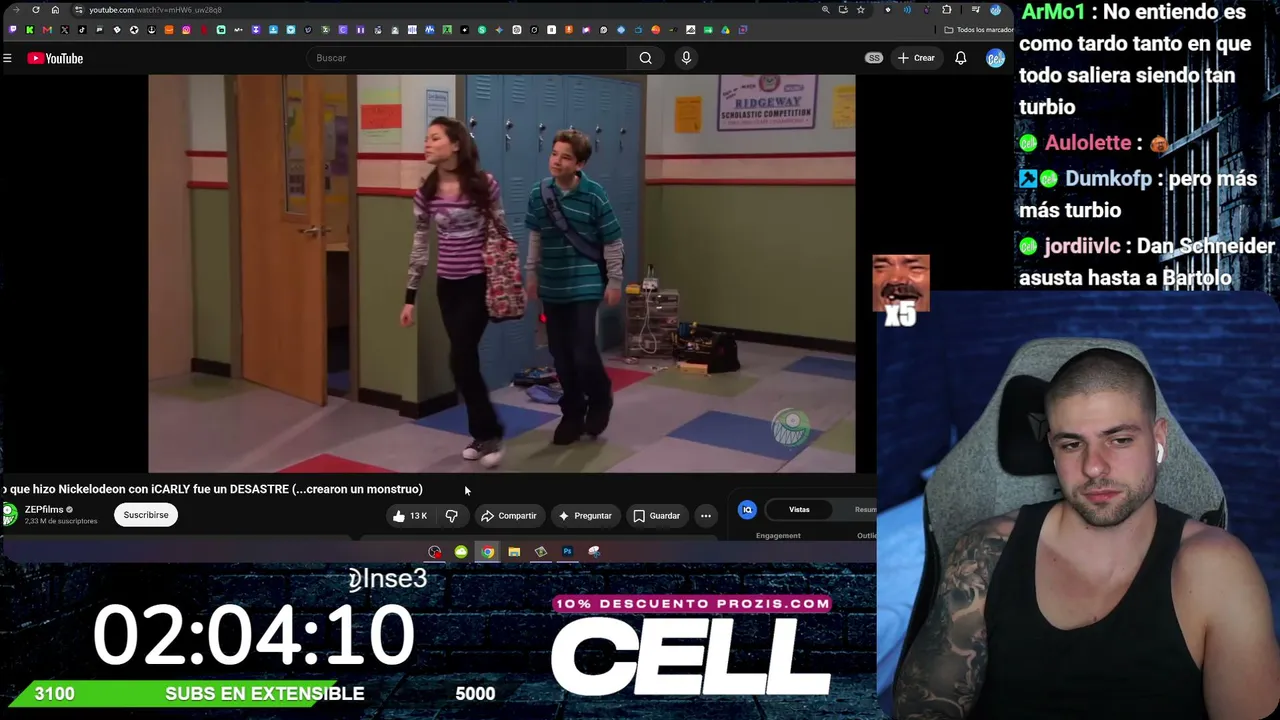Save the video with Guardar
Image resolution: width=1280 pixels, height=720 pixels.
657,516
